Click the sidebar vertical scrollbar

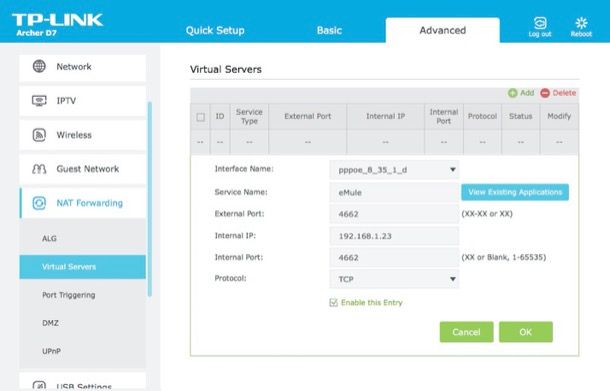point(150,199)
